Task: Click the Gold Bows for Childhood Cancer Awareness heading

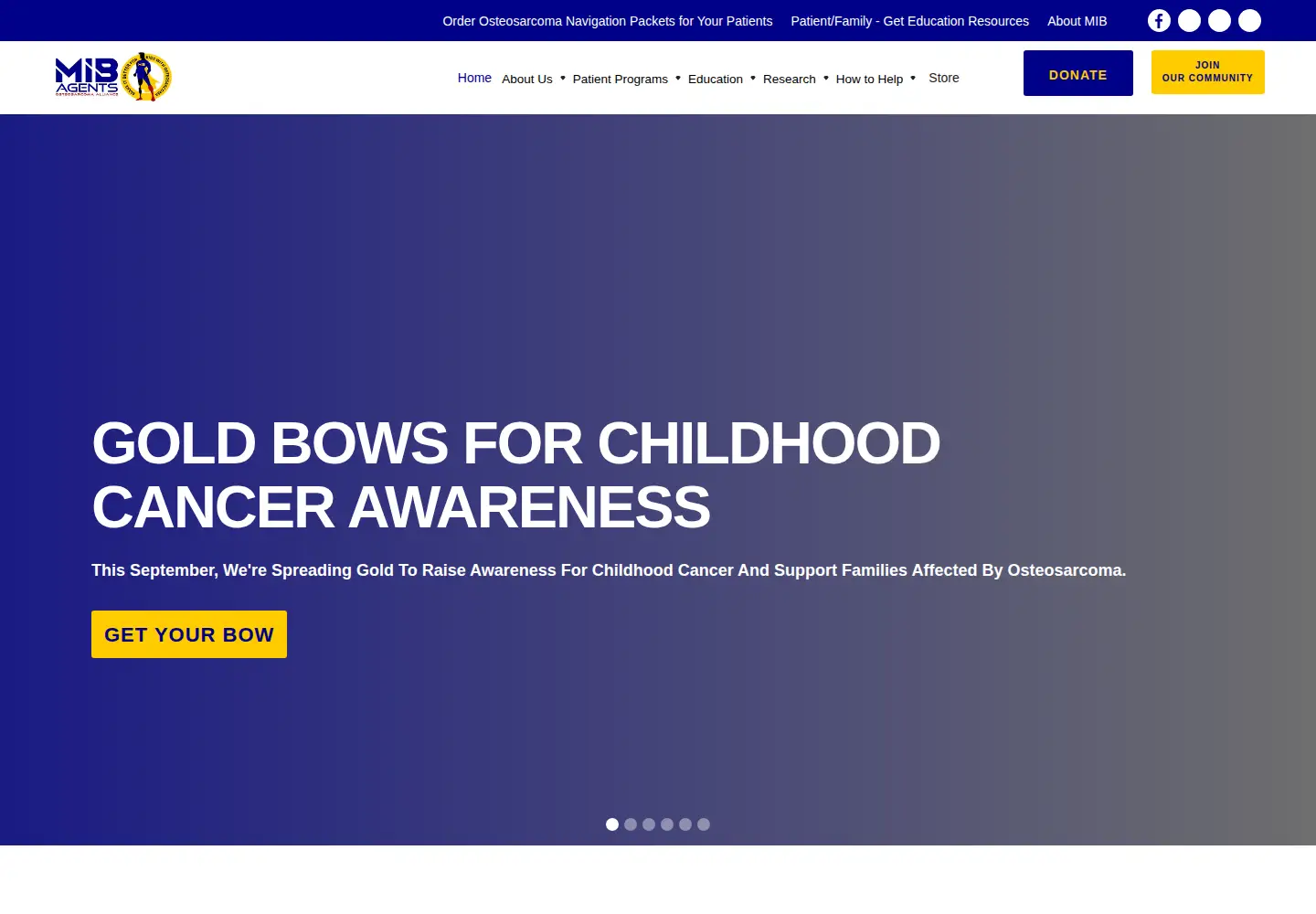Action: pyautogui.click(x=516, y=475)
